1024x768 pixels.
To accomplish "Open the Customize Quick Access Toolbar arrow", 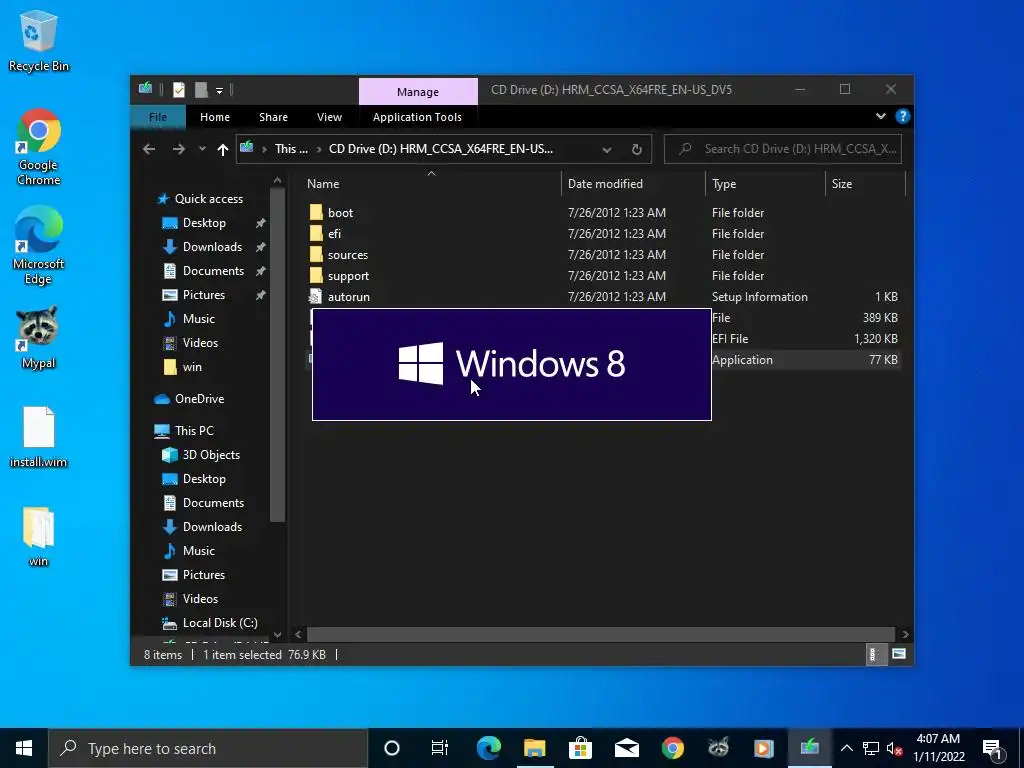I will point(219,90).
